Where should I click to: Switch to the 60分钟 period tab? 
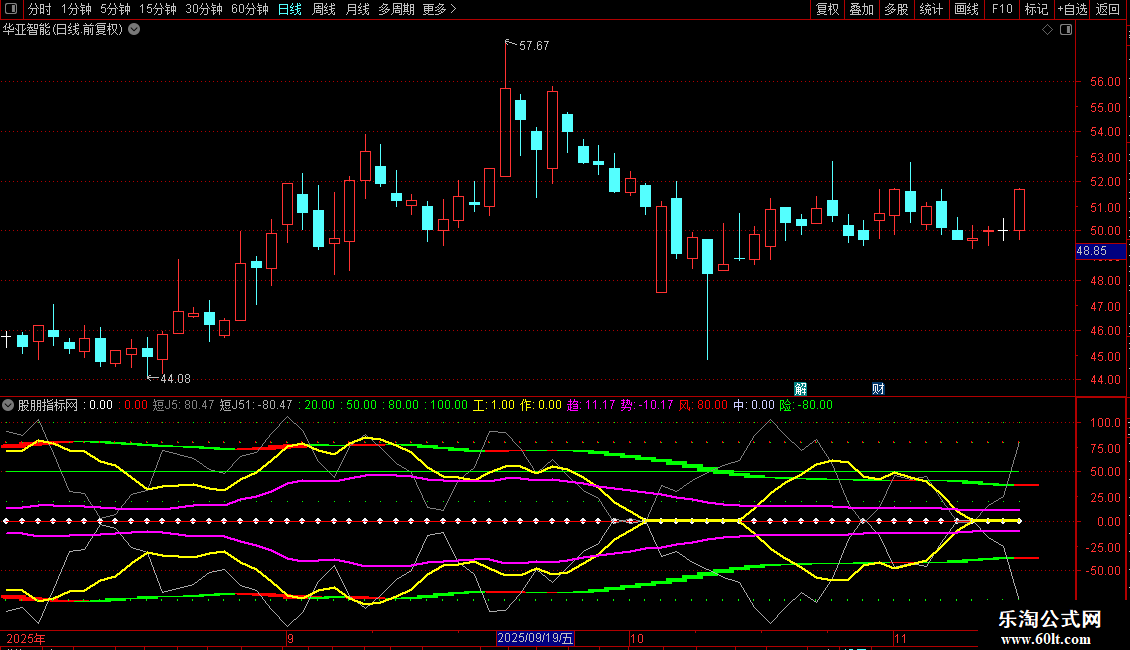pos(249,9)
